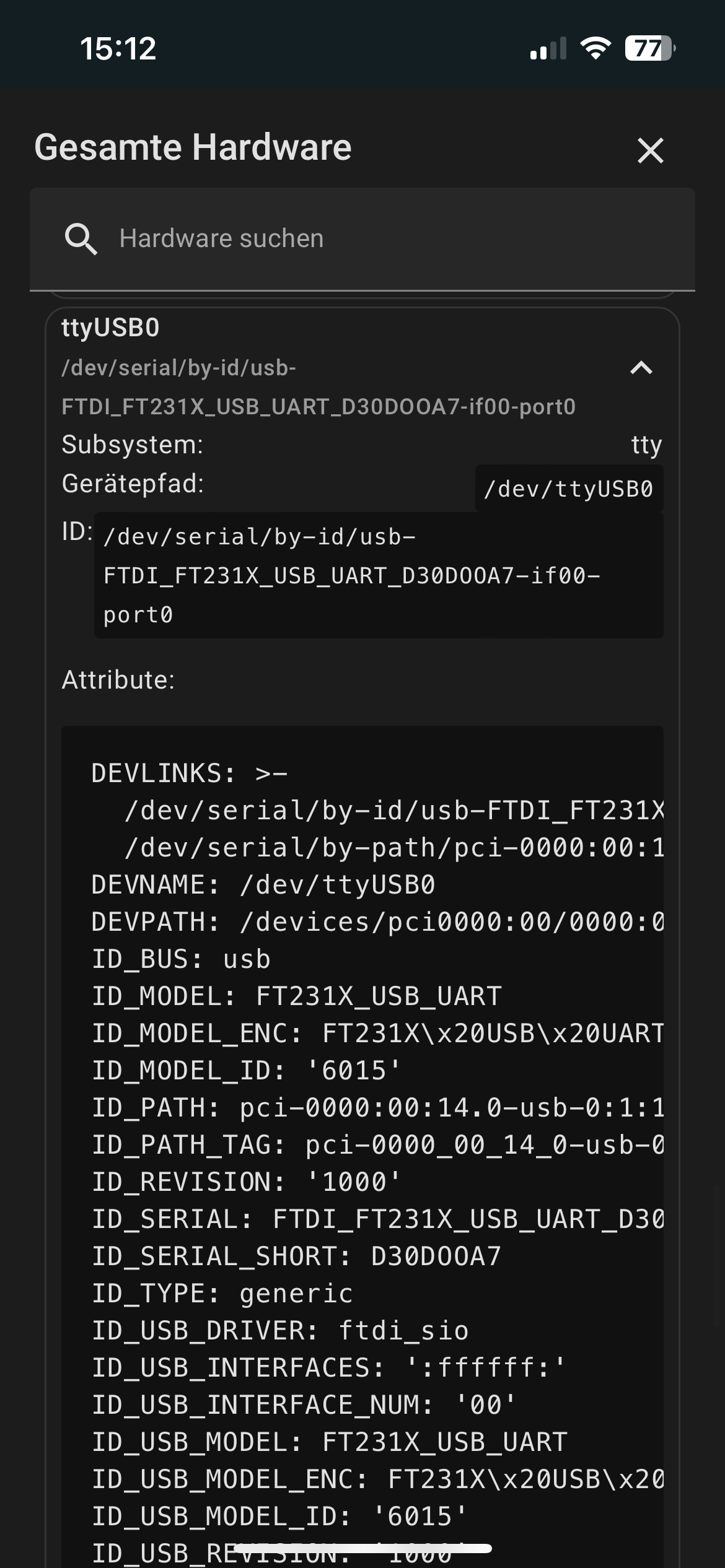Tap the Wi-Fi status icon
The height and width of the screenshot is (1568, 725).
point(595,48)
